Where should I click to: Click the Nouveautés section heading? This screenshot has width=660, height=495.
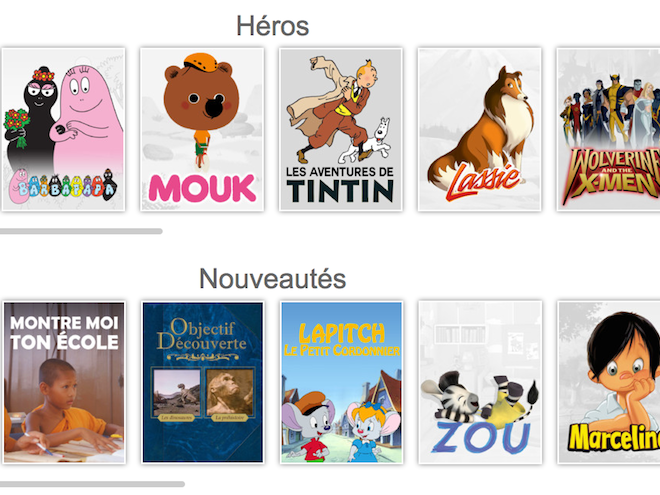tap(272, 279)
